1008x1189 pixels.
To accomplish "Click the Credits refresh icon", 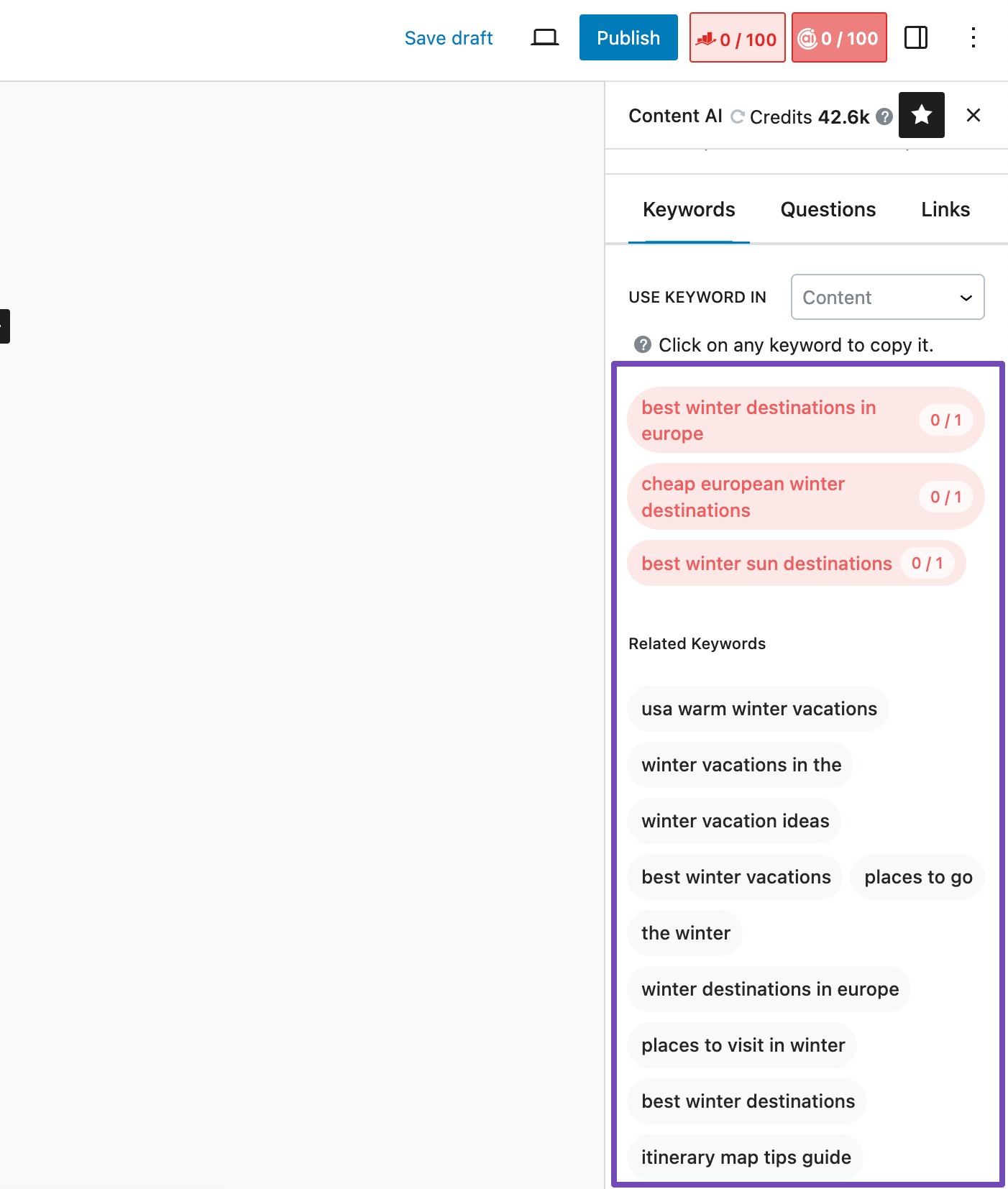I will pos(737,116).
